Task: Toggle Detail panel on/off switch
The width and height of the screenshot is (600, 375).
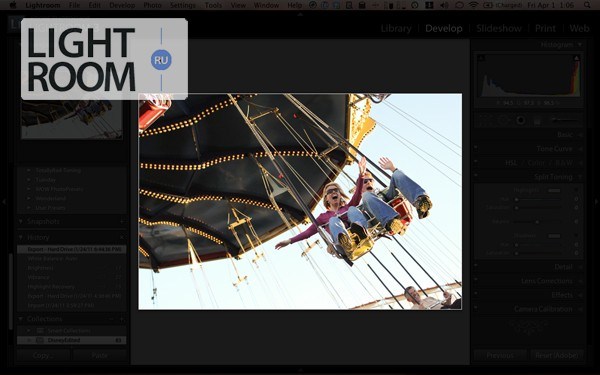Action: pyautogui.click(x=476, y=267)
